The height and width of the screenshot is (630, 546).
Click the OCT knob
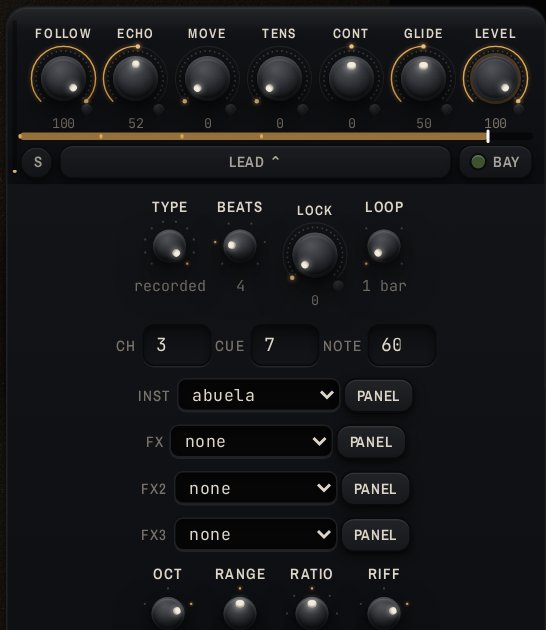click(x=168, y=614)
